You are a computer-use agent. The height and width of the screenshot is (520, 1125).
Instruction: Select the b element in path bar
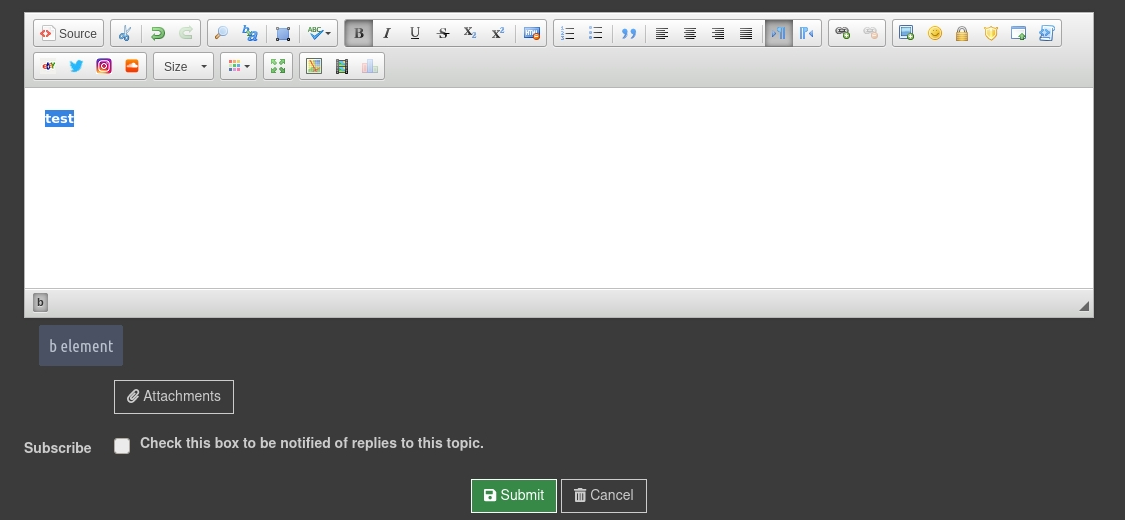40,302
